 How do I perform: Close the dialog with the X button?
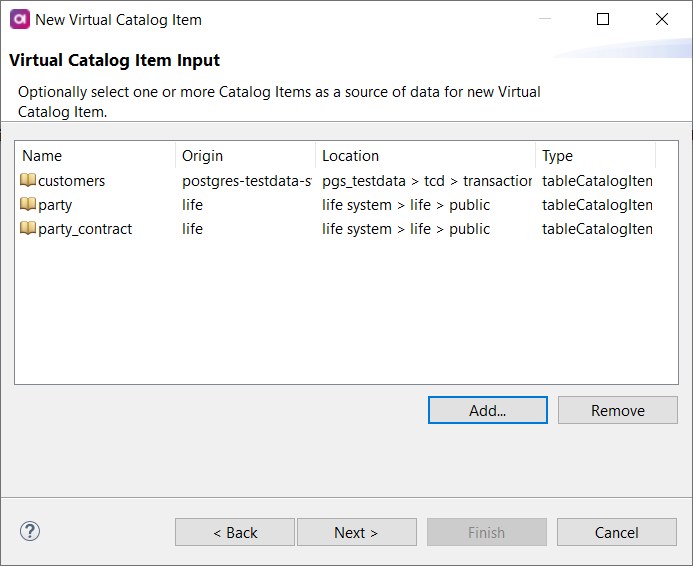661,19
